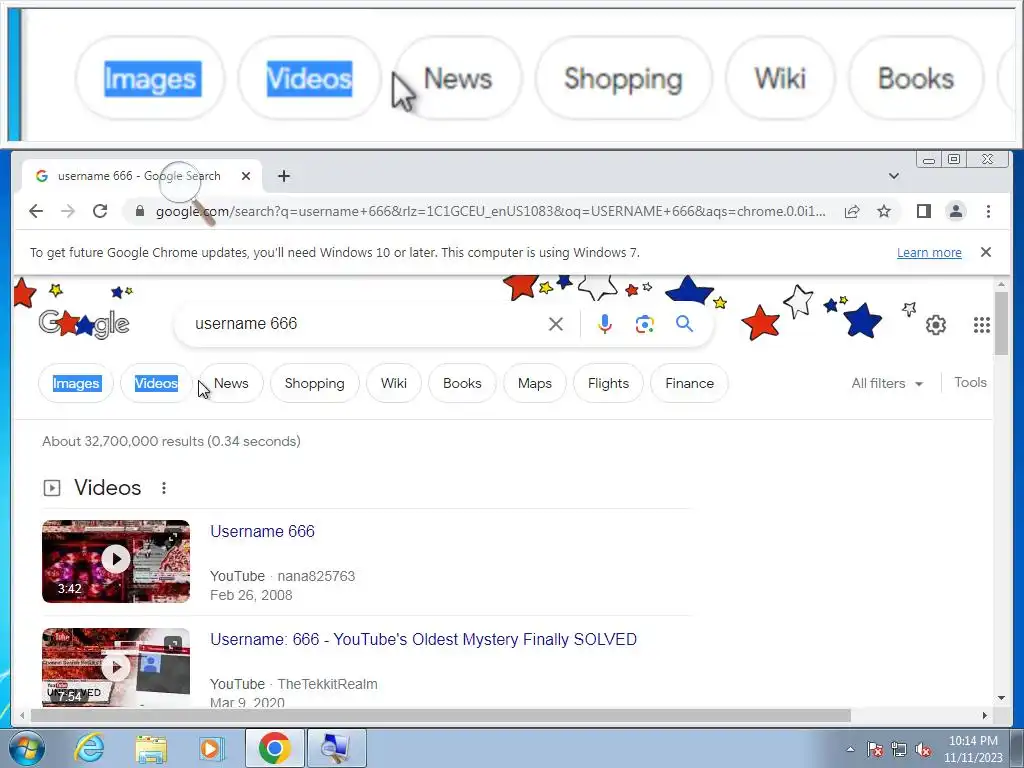1024x768 pixels.
Task: Dismiss the Chrome update notification bar
Action: pos(986,252)
